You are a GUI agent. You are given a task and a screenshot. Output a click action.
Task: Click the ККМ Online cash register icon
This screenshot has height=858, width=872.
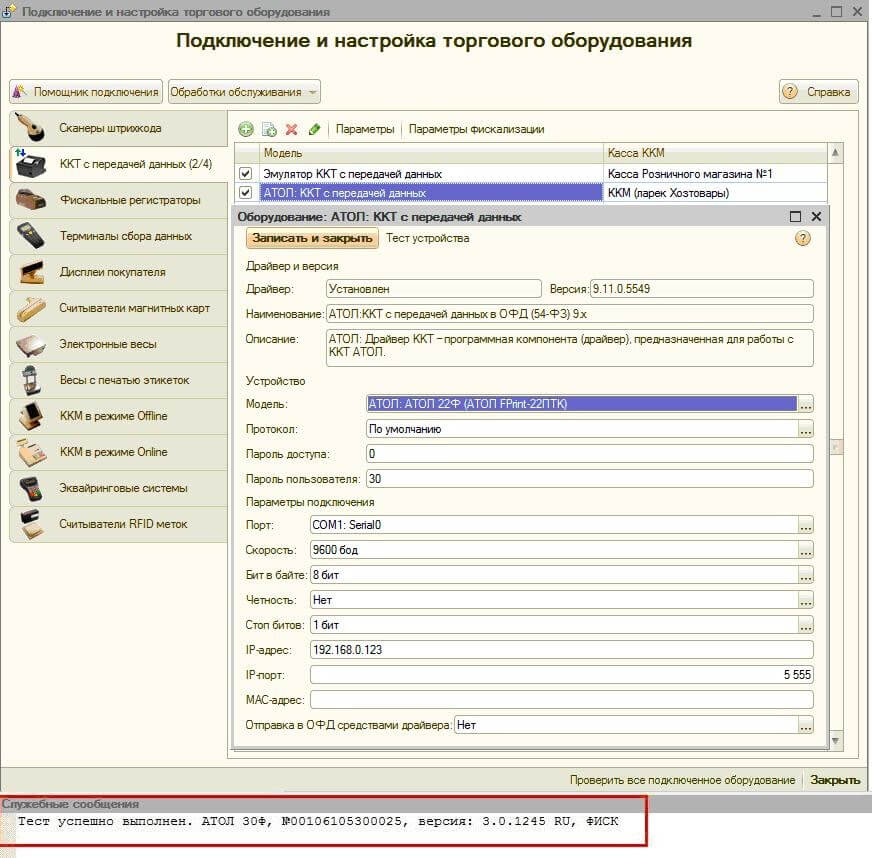point(31,452)
